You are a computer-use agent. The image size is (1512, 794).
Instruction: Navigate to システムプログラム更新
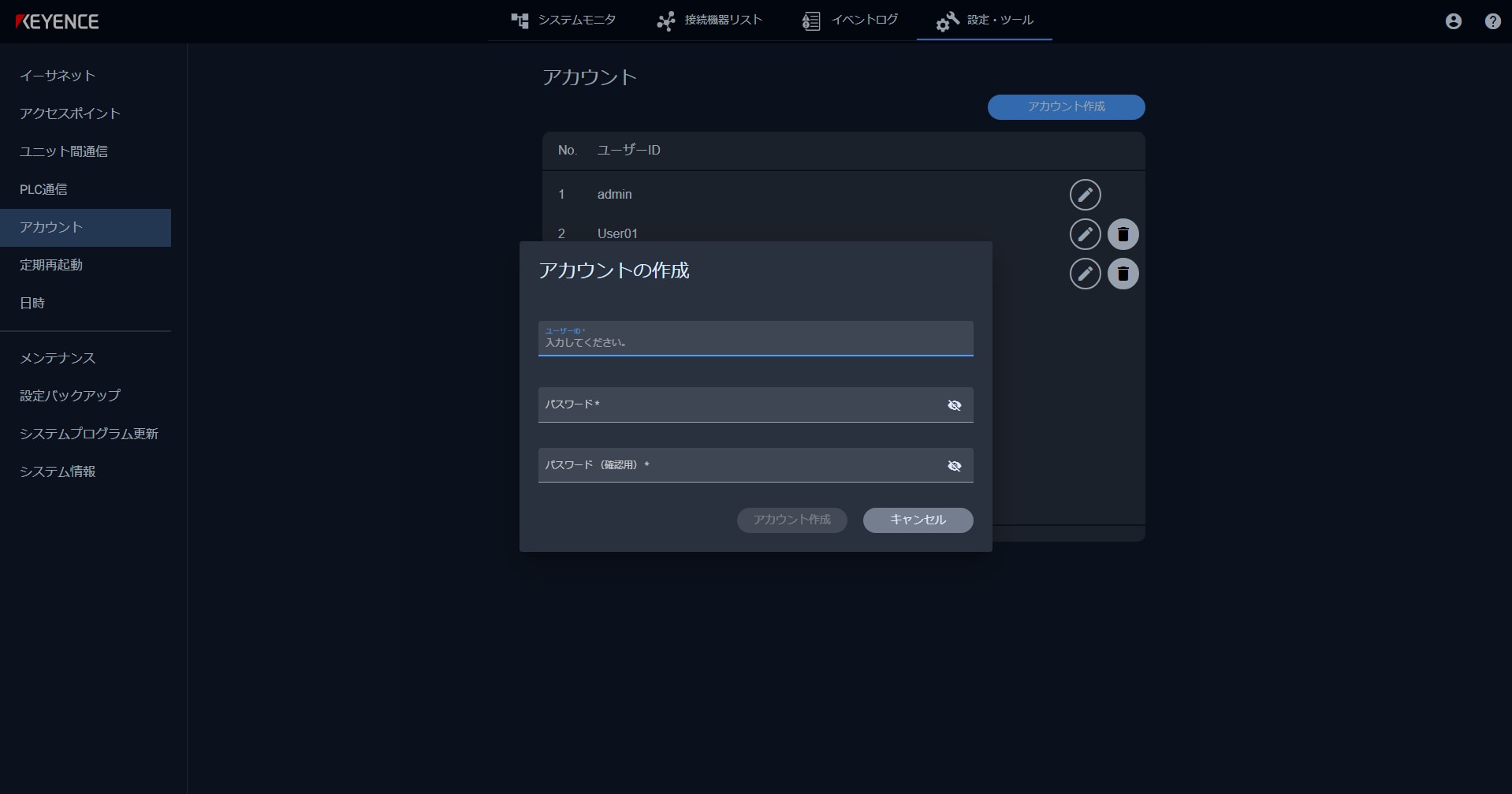[88, 434]
